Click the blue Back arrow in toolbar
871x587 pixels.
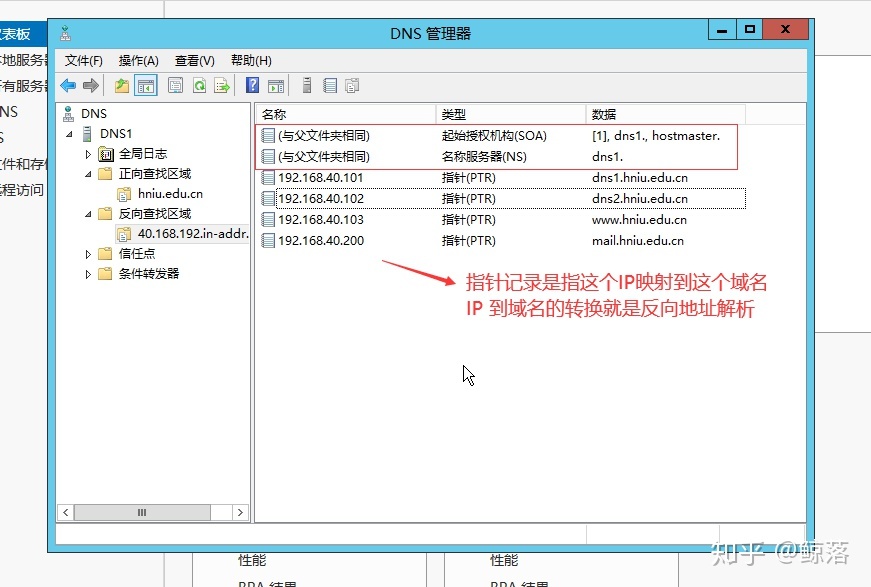click(x=68, y=86)
